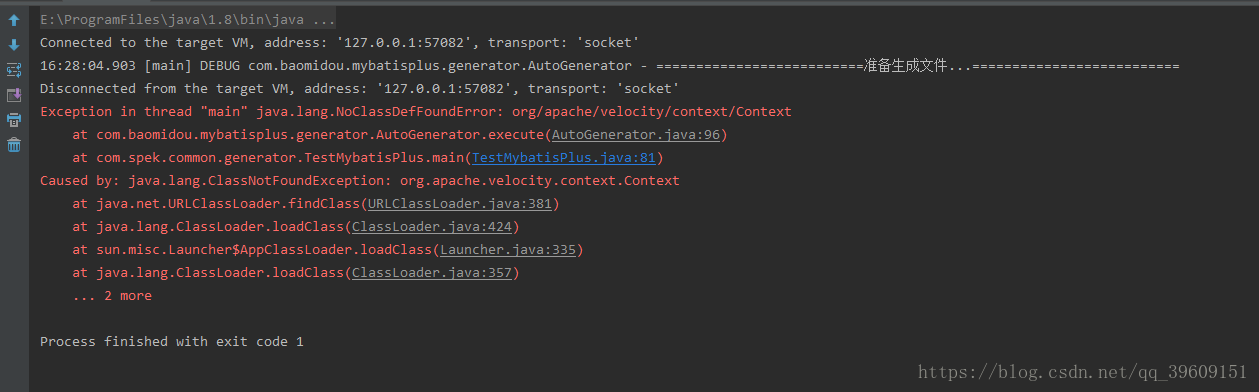Screen dimensions: 1259x392
Task: Expand the "... 2 more" stack frames
Action: tap(112, 296)
